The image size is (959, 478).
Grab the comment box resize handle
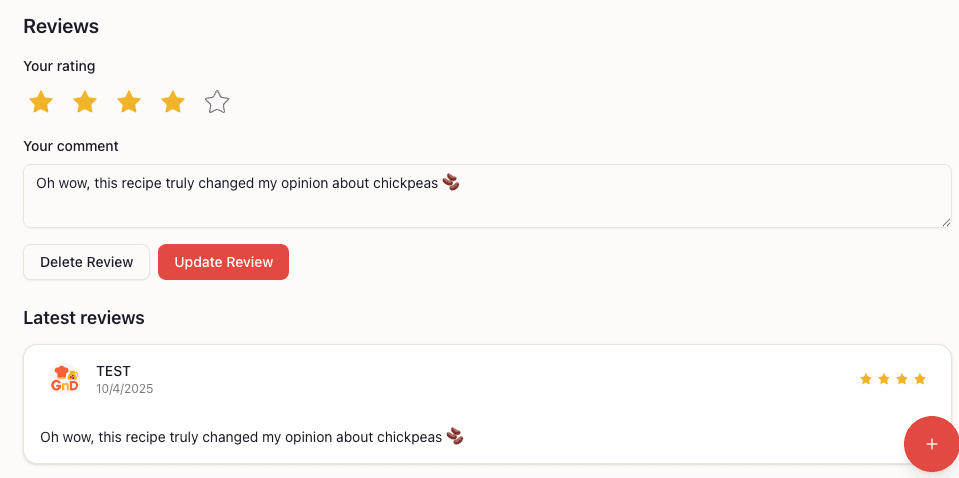tap(945, 222)
